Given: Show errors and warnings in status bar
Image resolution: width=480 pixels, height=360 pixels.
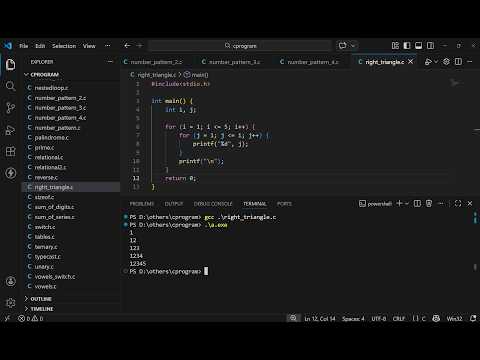Looking at the screenshot, I should 31,319.
